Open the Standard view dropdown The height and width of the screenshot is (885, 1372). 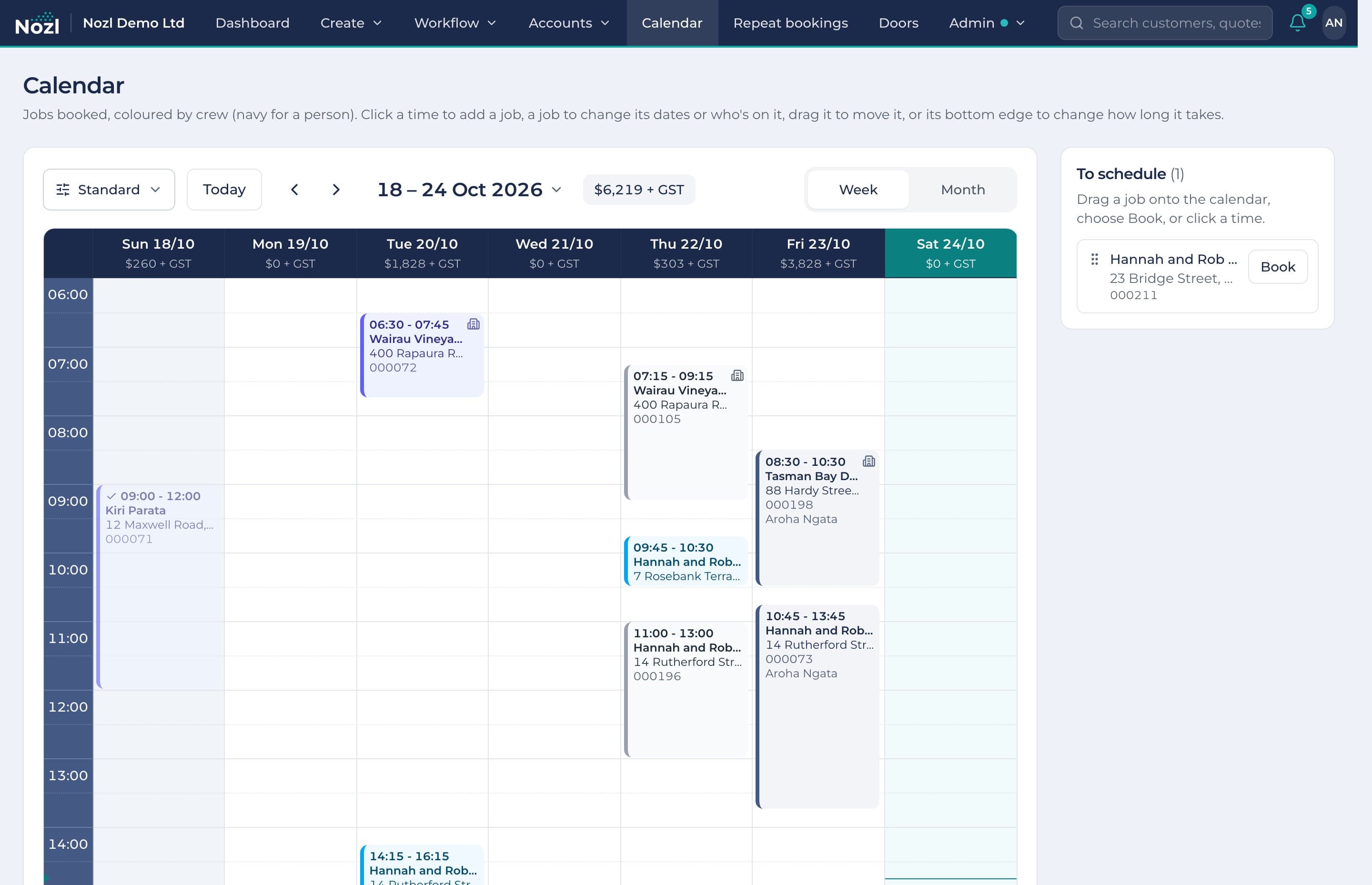point(109,190)
